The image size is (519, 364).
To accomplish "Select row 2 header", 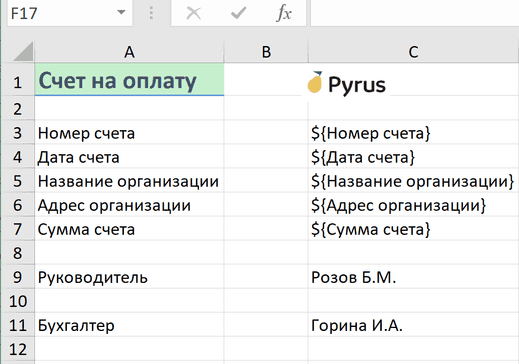I will click(x=18, y=108).
